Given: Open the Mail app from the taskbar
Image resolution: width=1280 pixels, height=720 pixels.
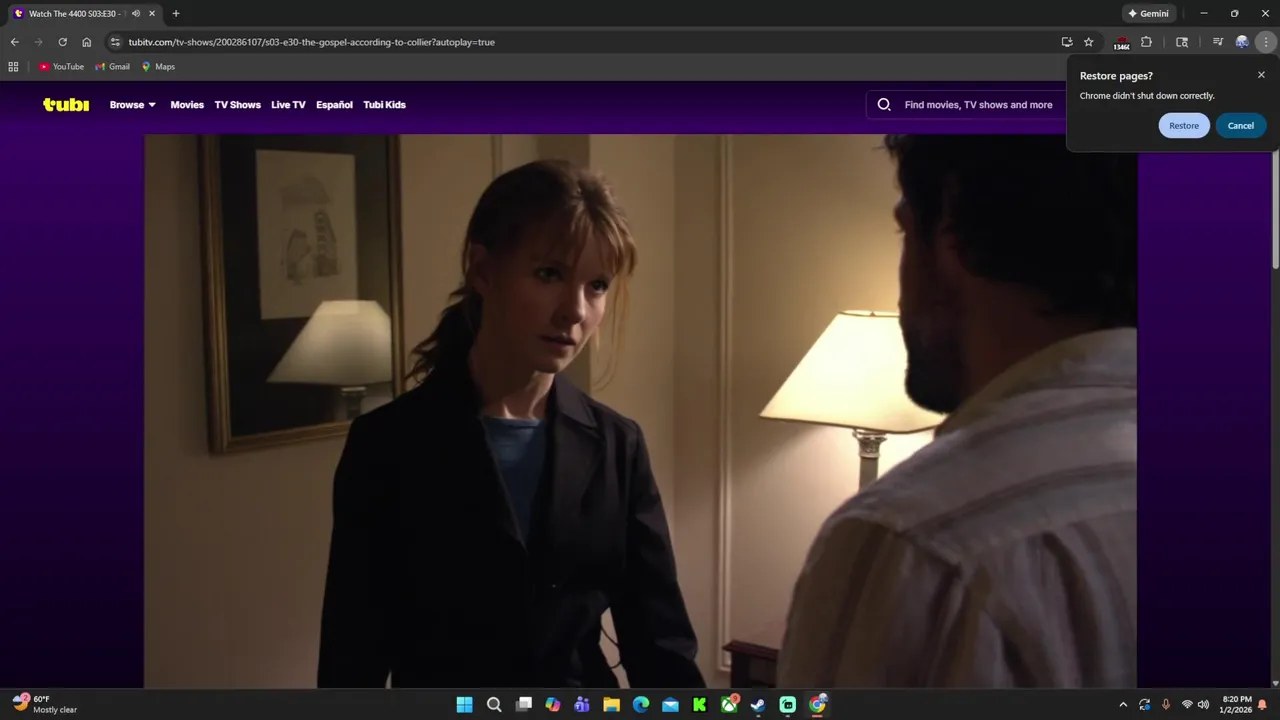Looking at the screenshot, I should tap(670, 704).
